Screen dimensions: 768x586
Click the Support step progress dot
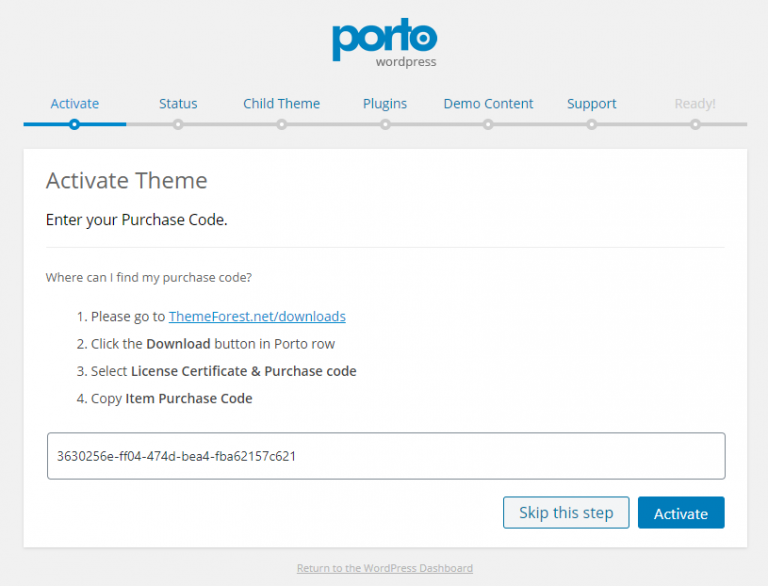(592, 124)
